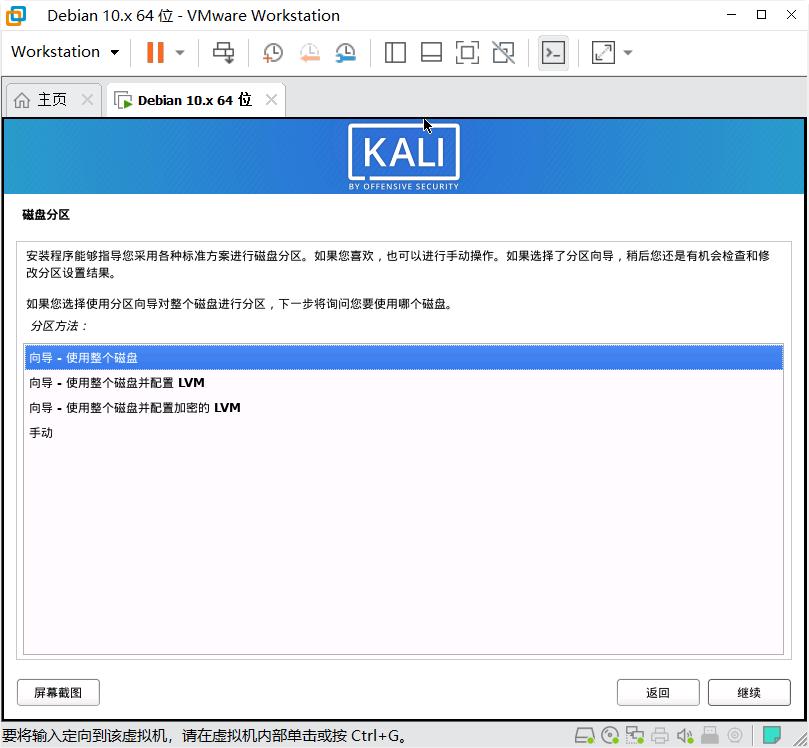Click the 屏幕截图 button

click(x=58, y=692)
